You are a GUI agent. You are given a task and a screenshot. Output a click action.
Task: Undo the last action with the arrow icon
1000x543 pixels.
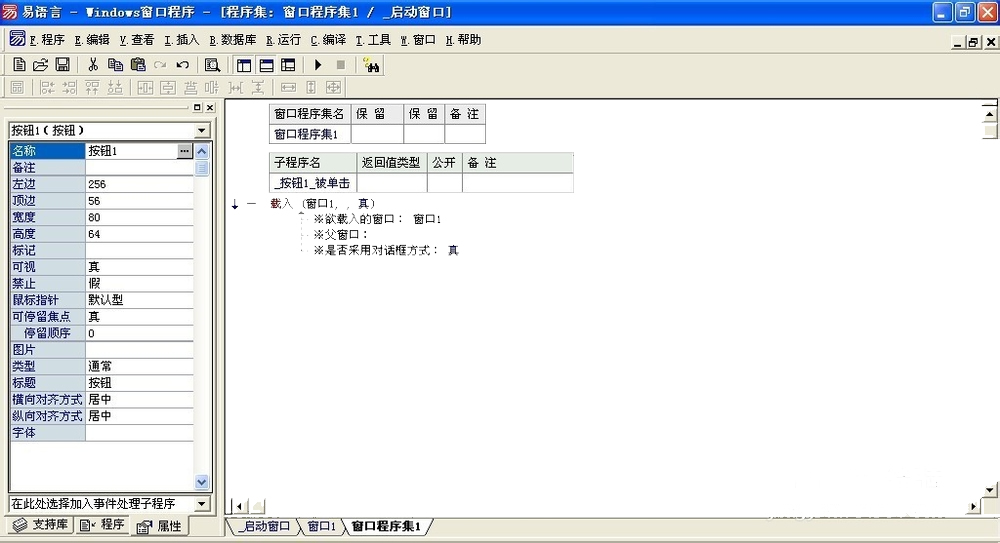click(182, 64)
